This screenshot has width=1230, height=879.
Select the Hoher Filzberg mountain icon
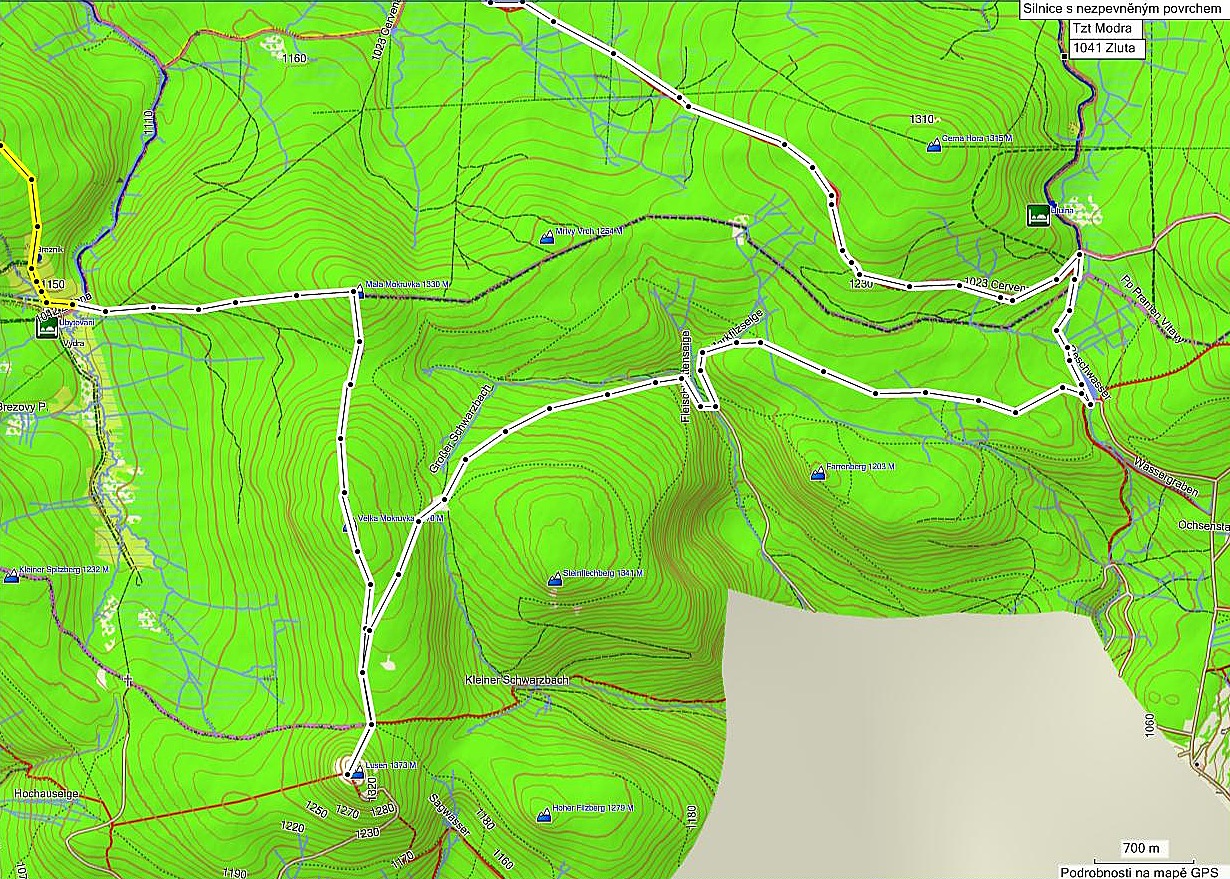tap(544, 816)
